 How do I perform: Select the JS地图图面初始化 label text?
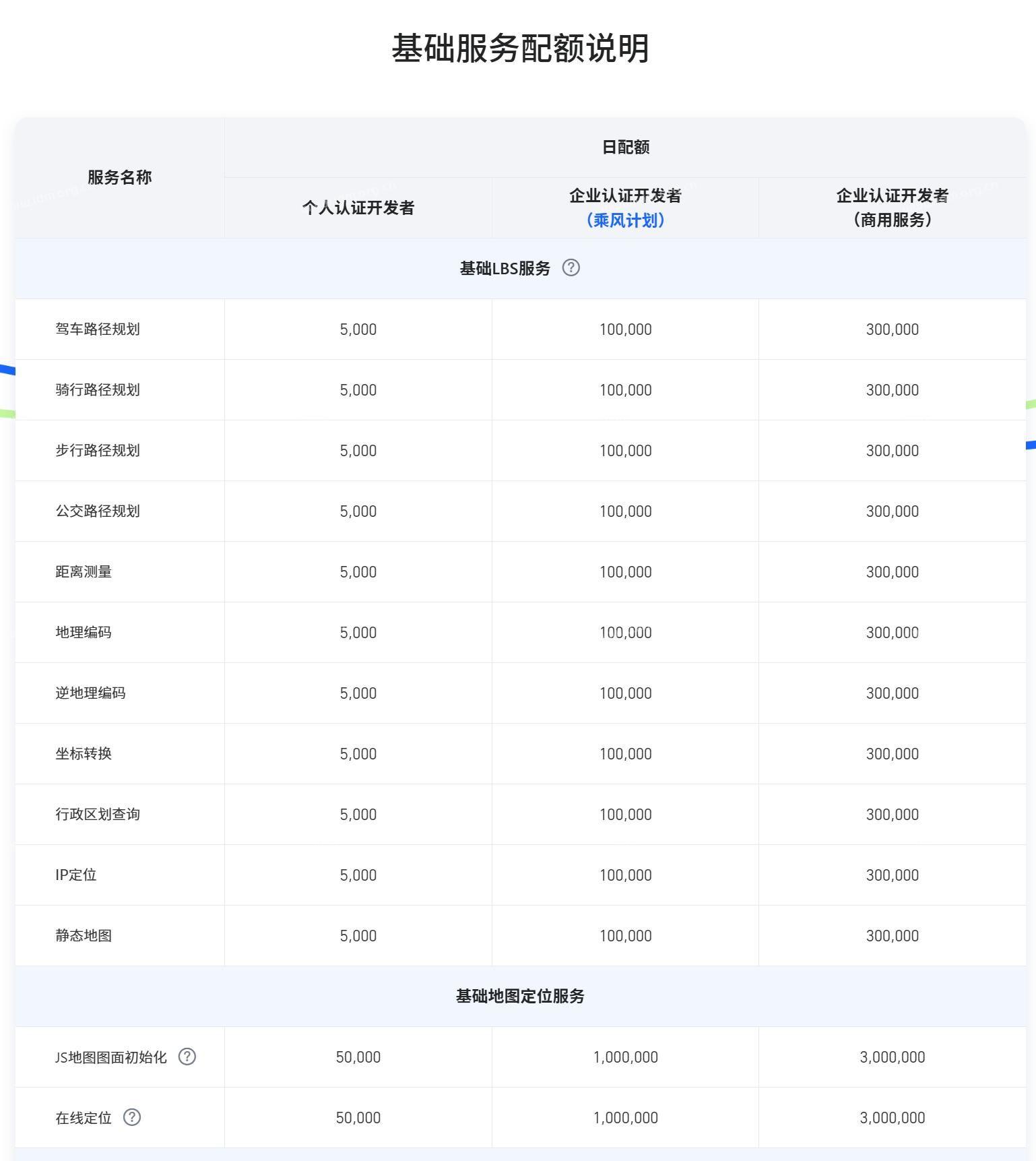coord(111,1057)
